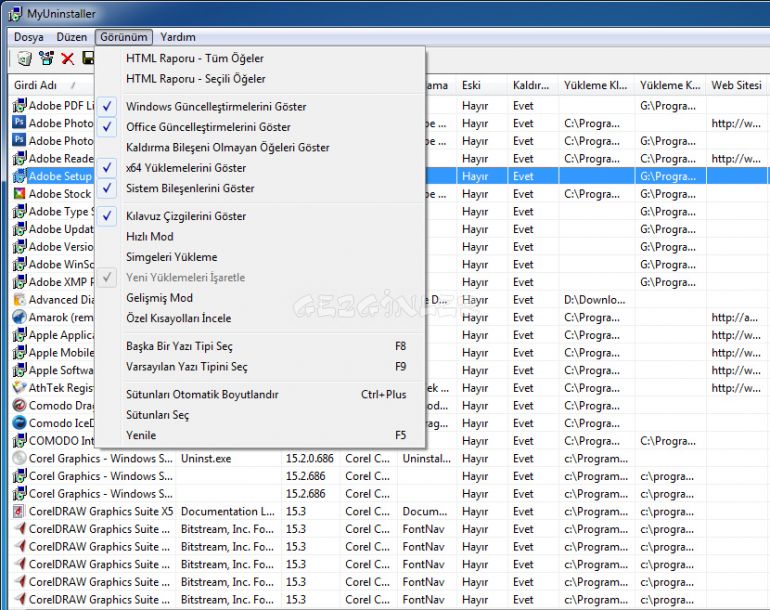Enable Simgeleri Yükleme option
The height and width of the screenshot is (610, 770).
pyautogui.click(x=260, y=257)
